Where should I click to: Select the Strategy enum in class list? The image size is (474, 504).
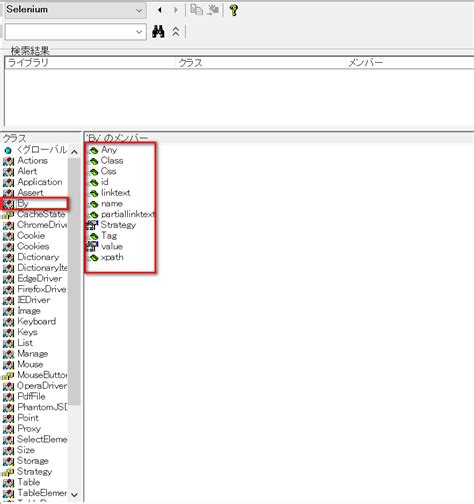click(27, 471)
